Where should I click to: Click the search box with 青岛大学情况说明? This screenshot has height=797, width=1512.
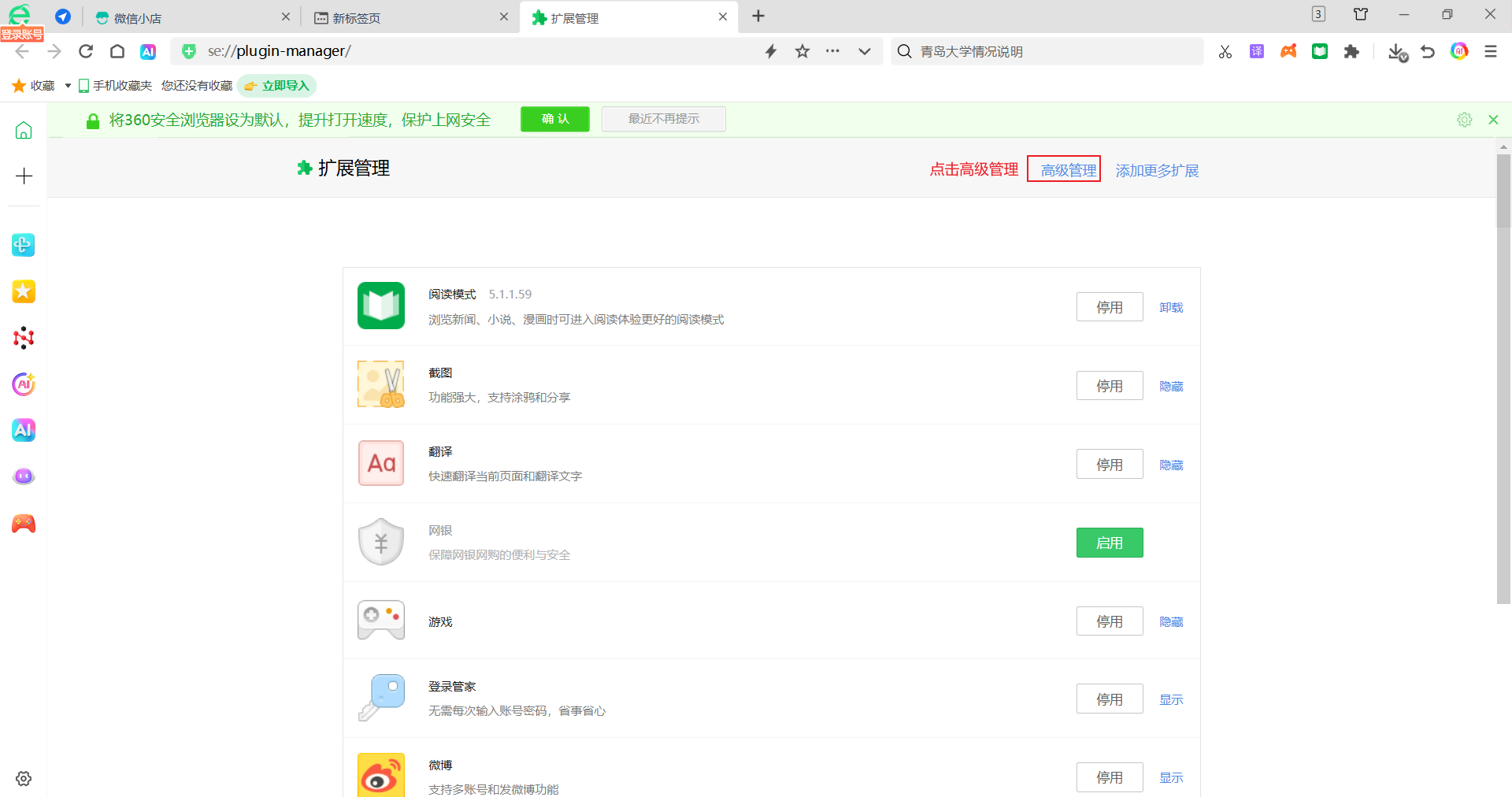1047,51
